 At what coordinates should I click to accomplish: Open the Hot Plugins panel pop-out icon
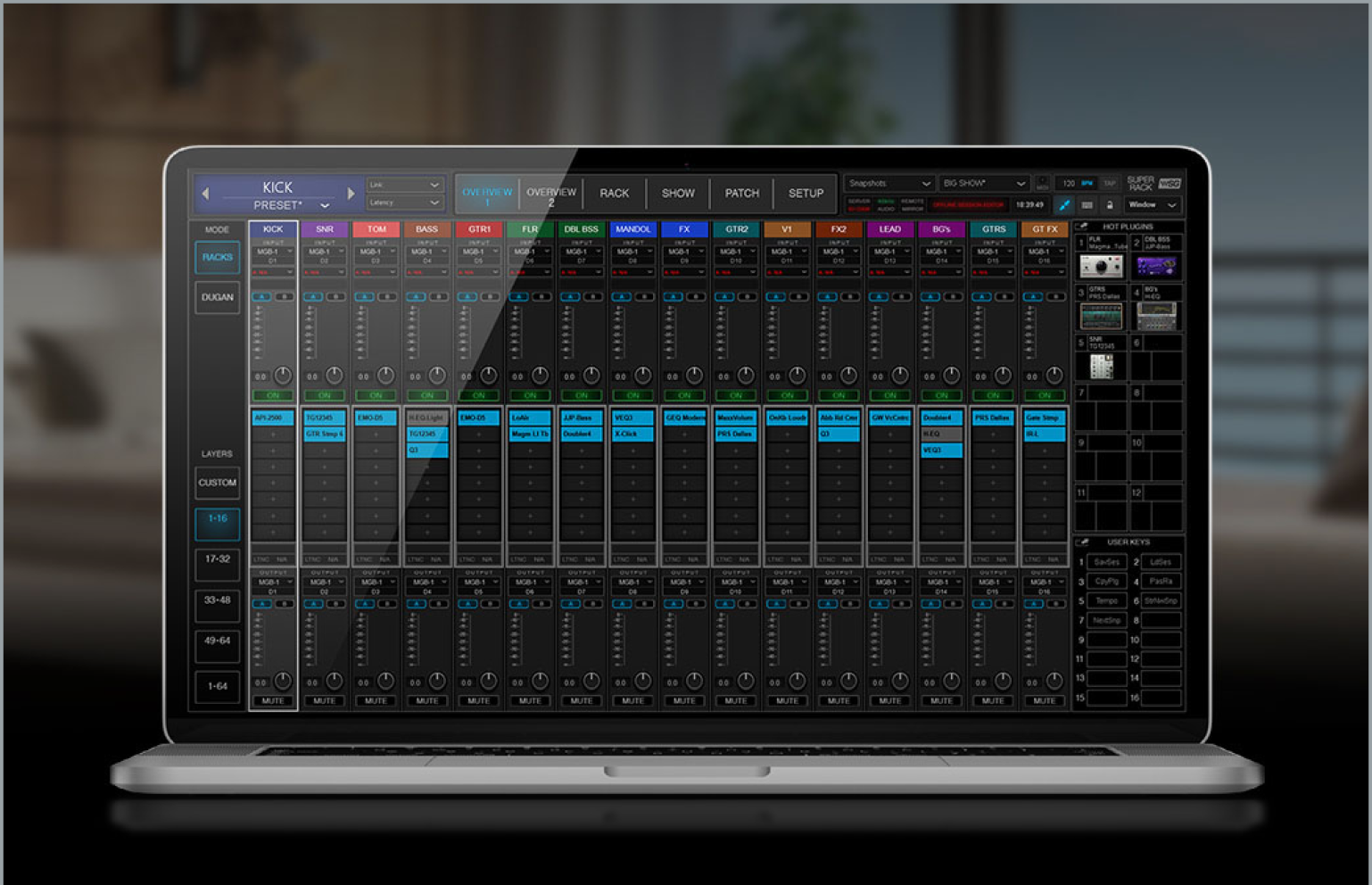coord(1082,227)
